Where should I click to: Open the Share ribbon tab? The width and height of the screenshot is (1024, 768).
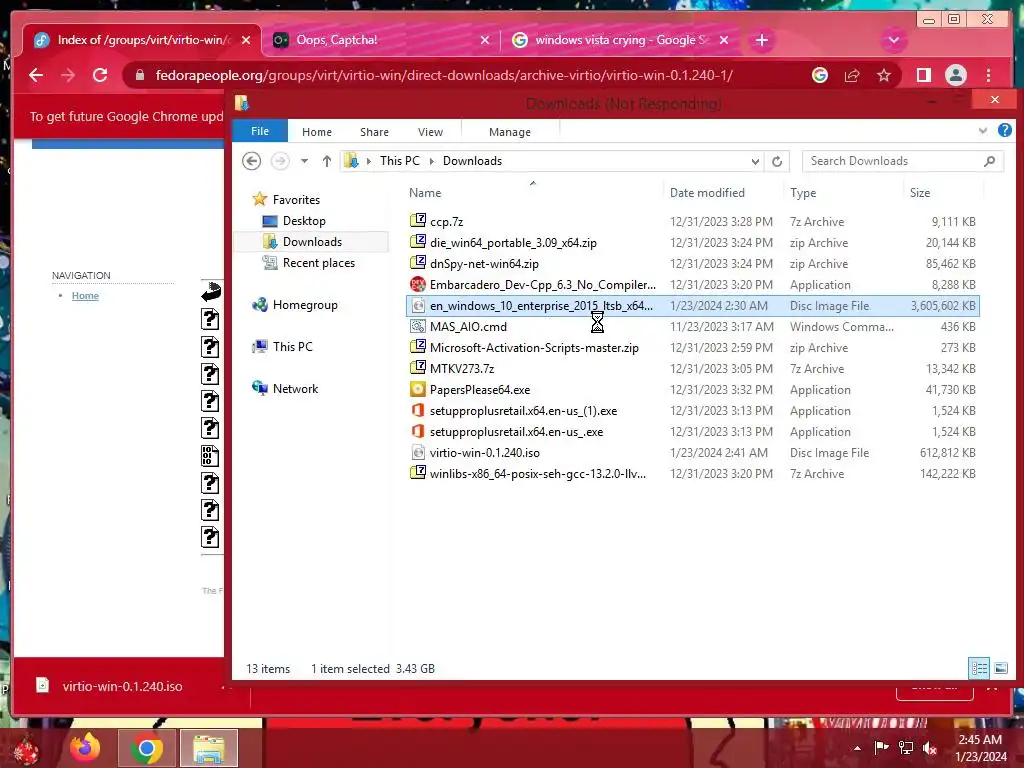[374, 132]
